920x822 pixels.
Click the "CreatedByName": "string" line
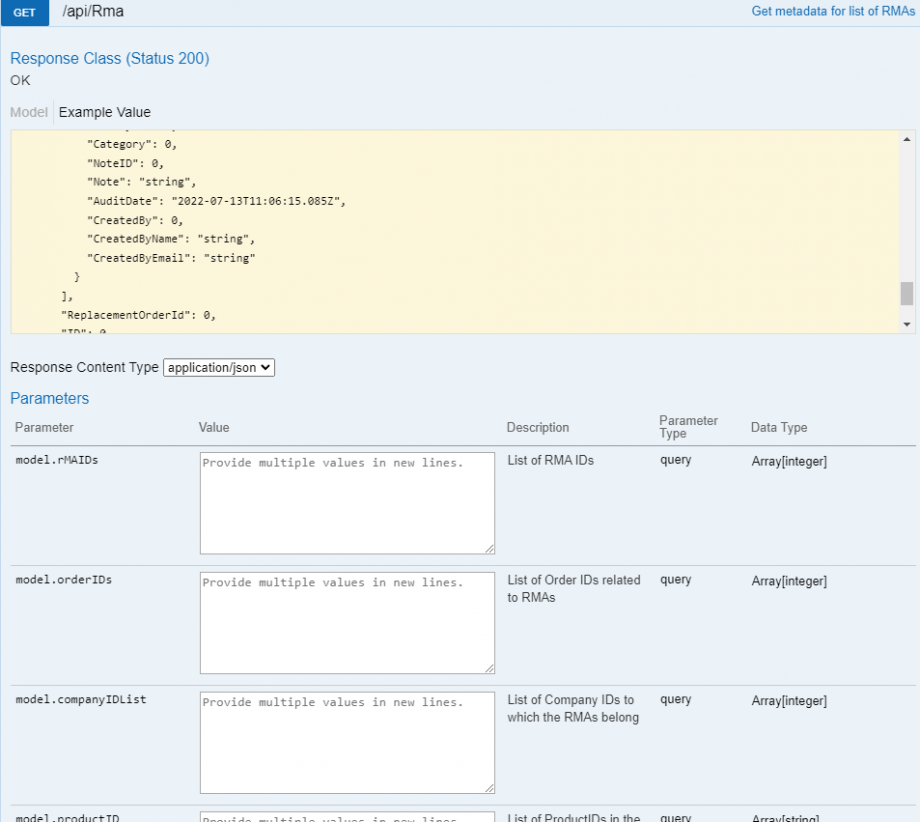[171, 239]
